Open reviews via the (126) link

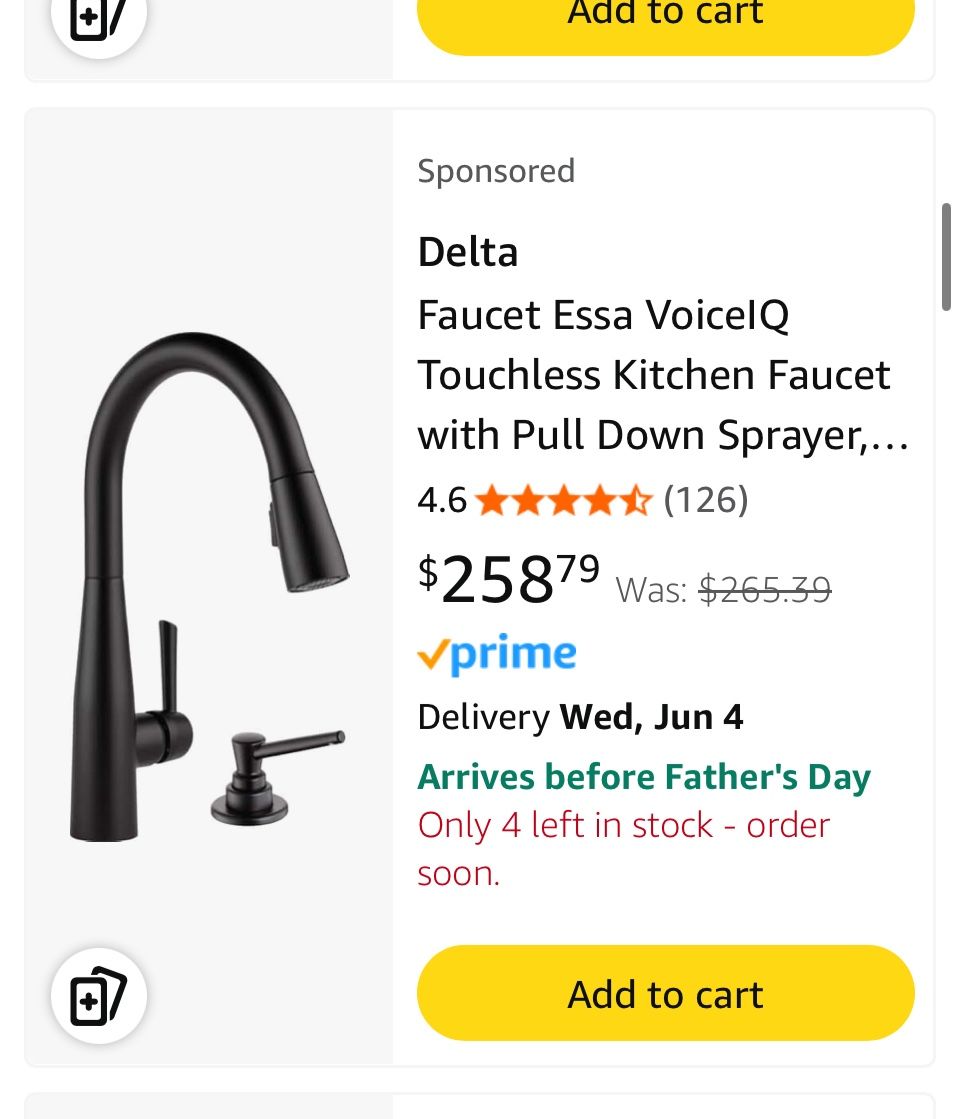705,498
